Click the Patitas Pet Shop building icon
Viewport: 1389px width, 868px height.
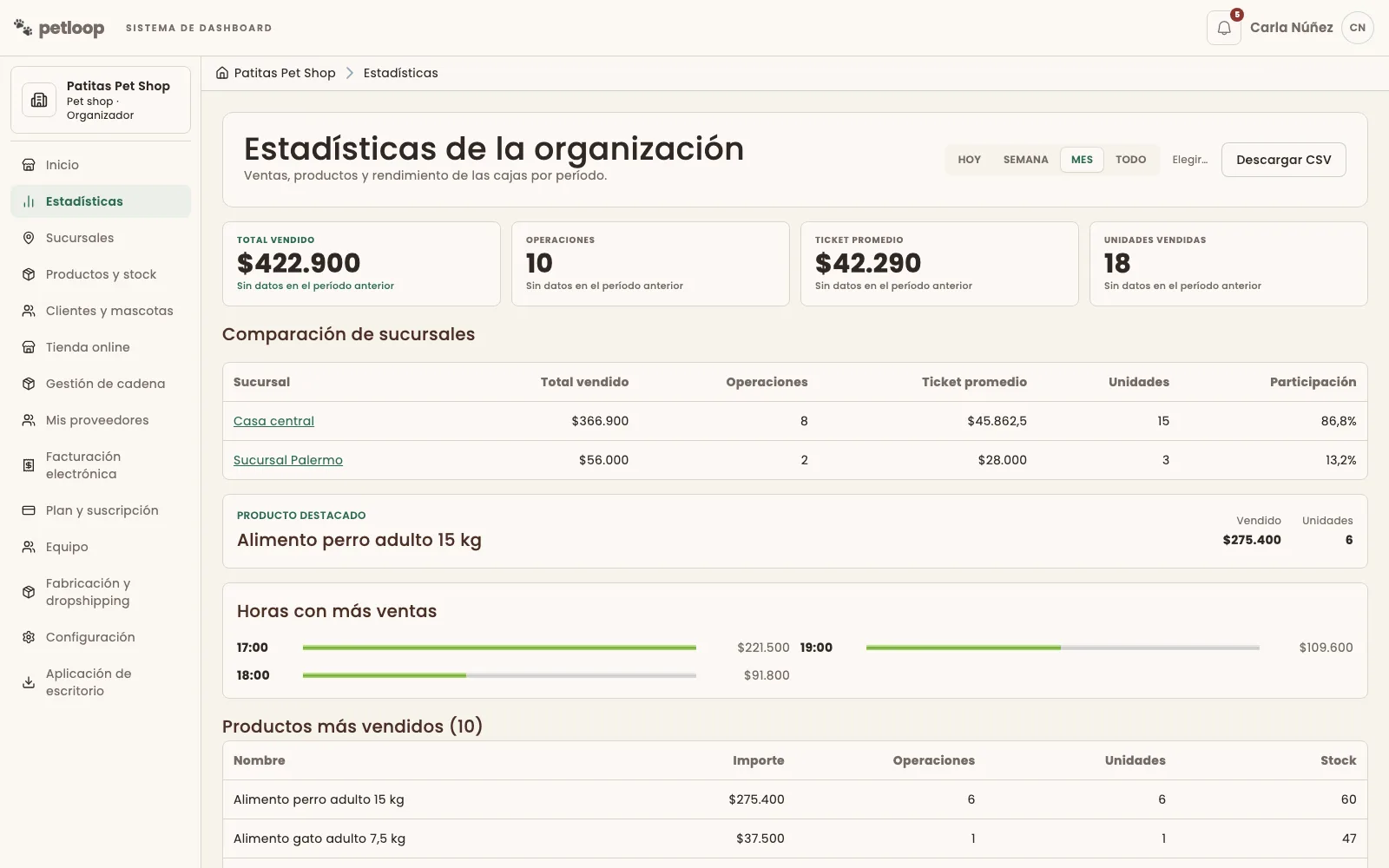(39, 100)
